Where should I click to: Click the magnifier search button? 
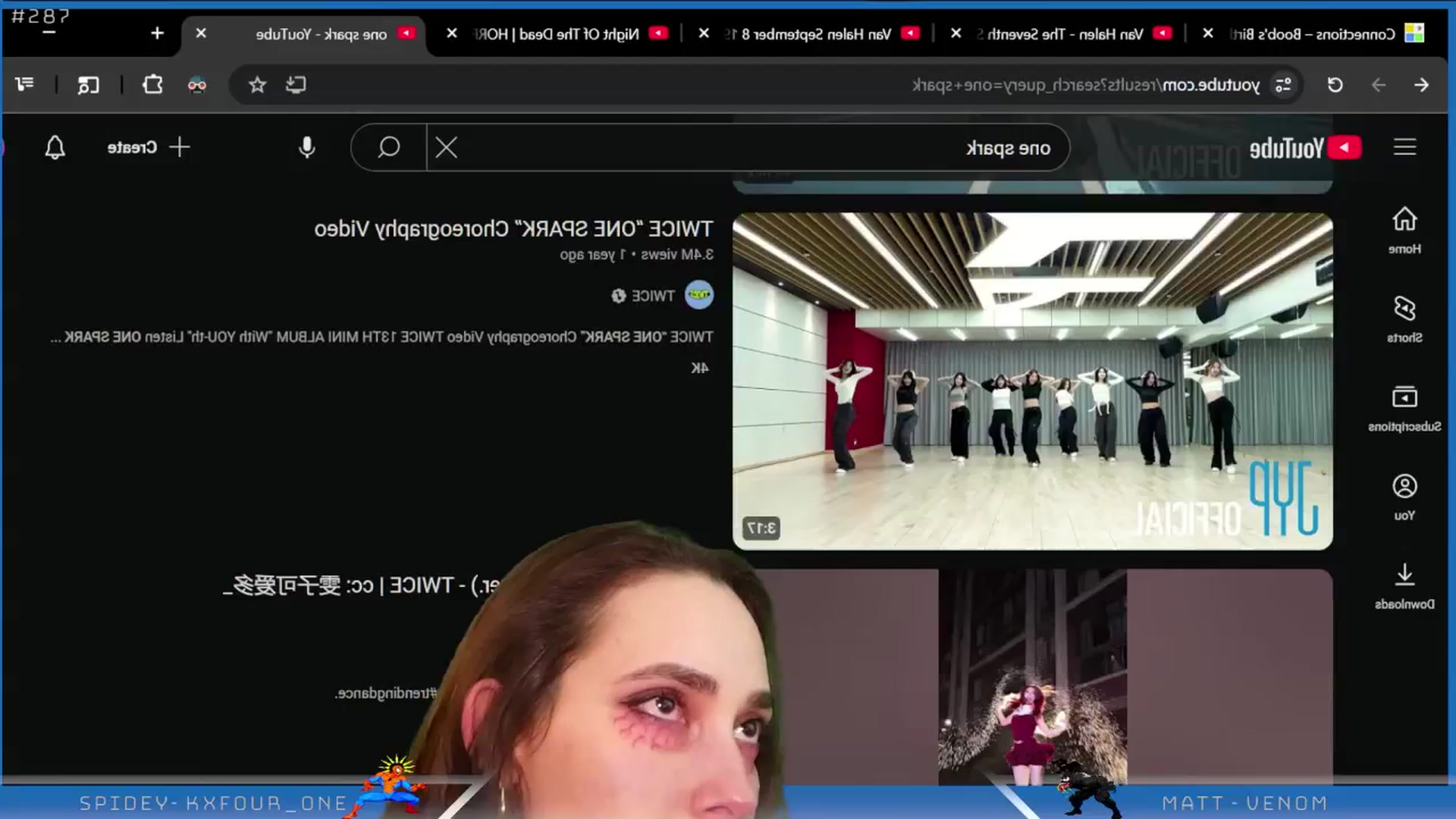(388, 147)
